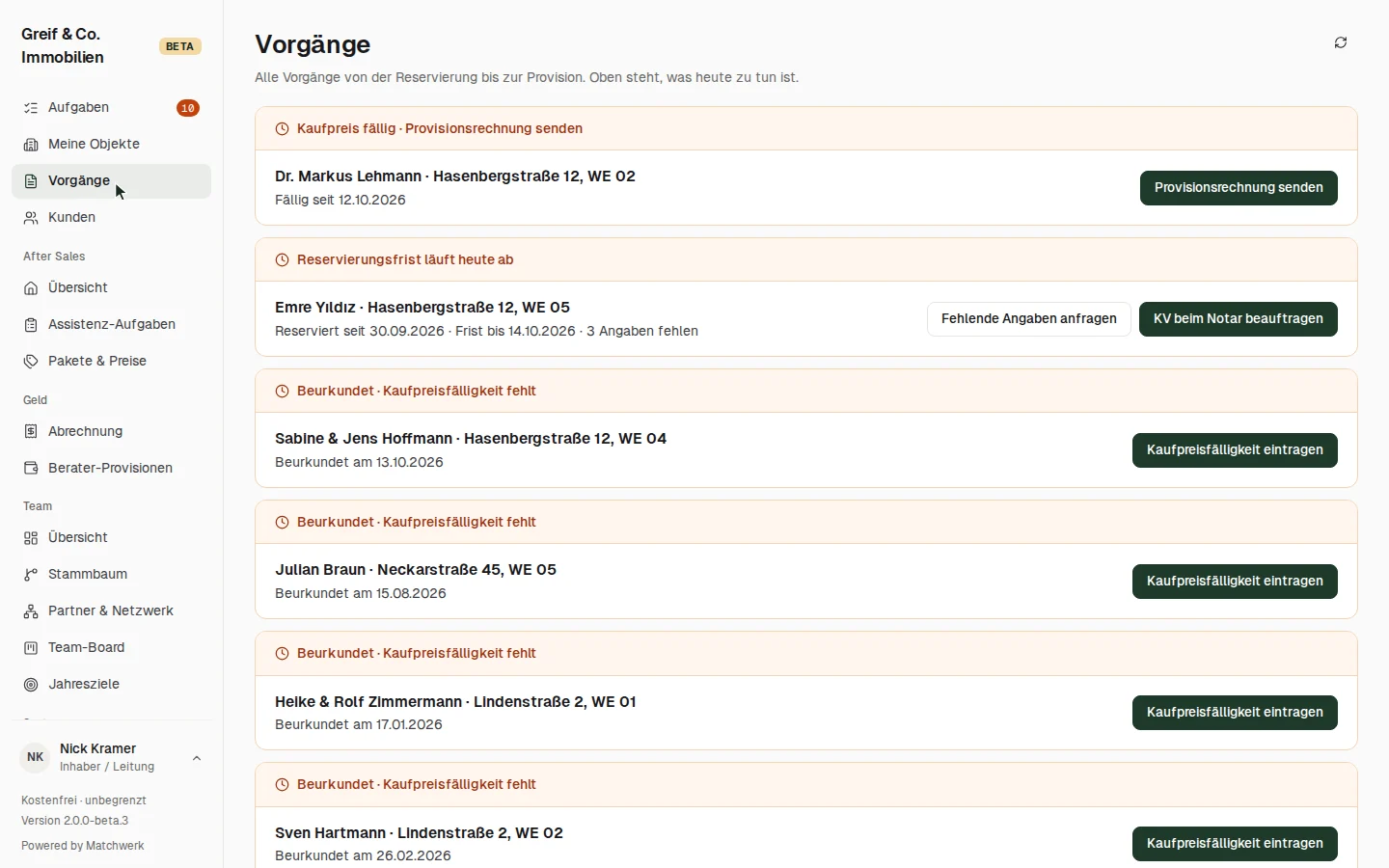Click the clock icon beside Reservierungsfrist läuft heute ab
The width and height of the screenshot is (1389, 868).
(x=283, y=260)
